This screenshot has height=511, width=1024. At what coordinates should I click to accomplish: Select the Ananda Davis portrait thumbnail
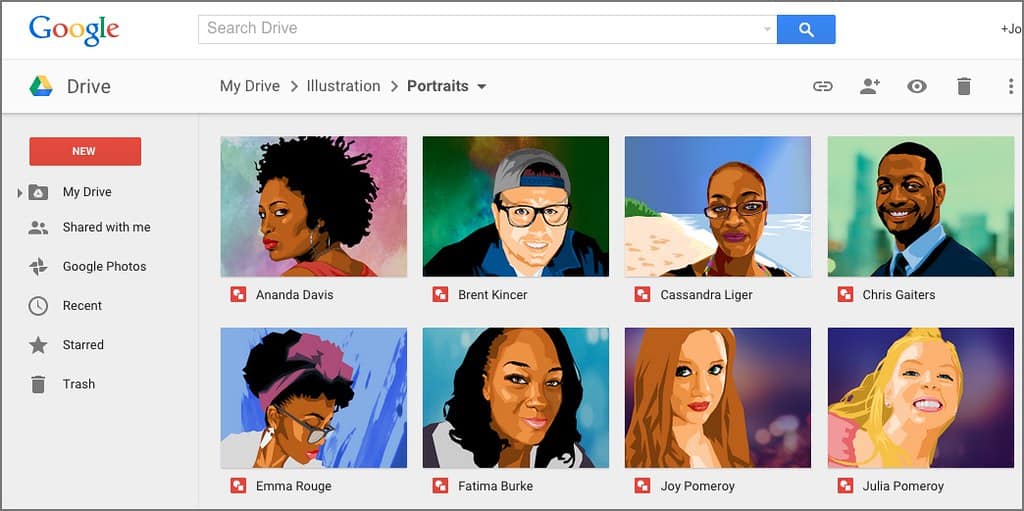pos(313,206)
